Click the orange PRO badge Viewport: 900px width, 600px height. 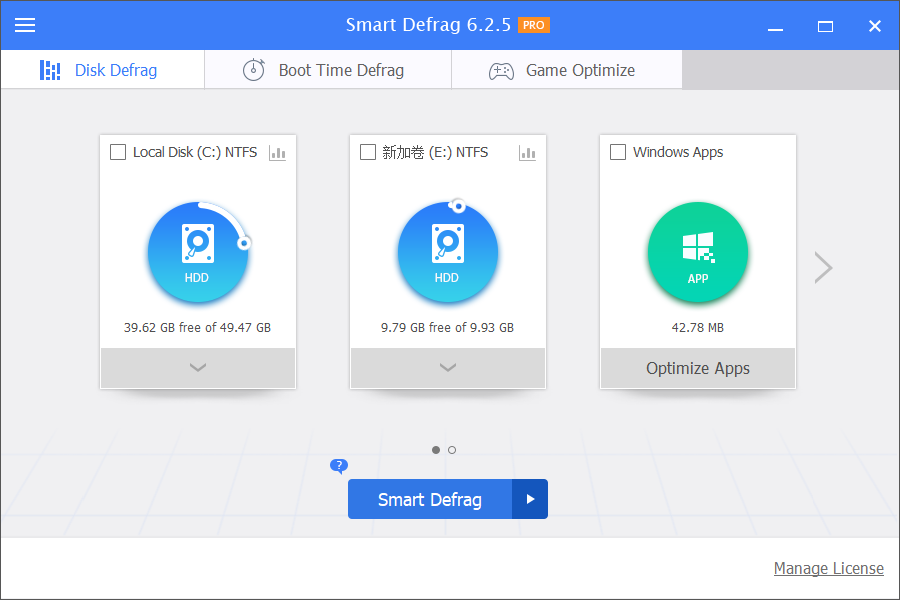tap(533, 25)
